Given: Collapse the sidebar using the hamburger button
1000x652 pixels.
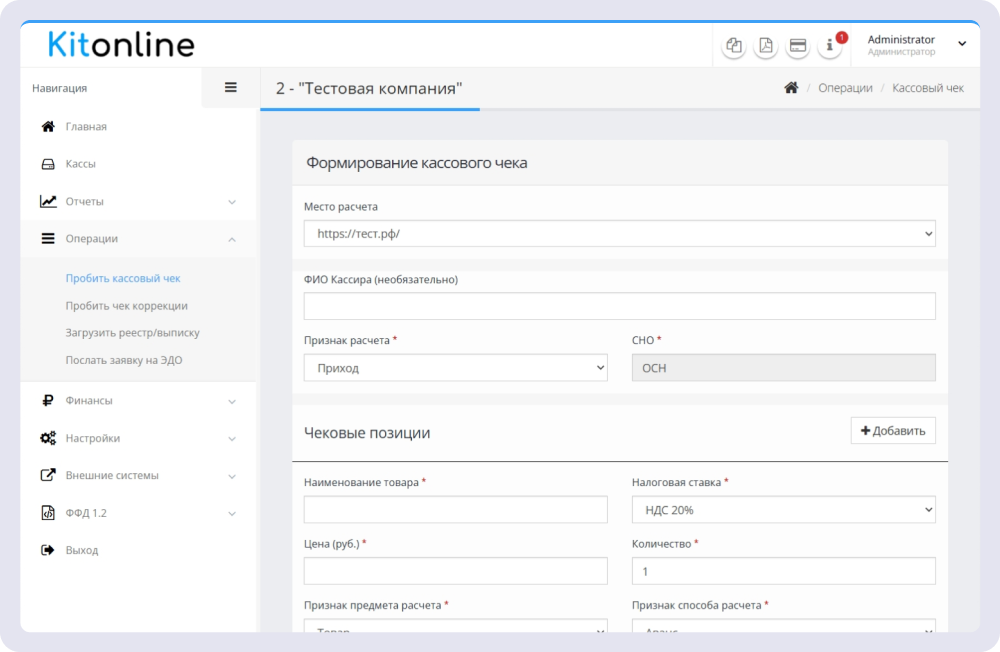Looking at the screenshot, I should click(229, 88).
